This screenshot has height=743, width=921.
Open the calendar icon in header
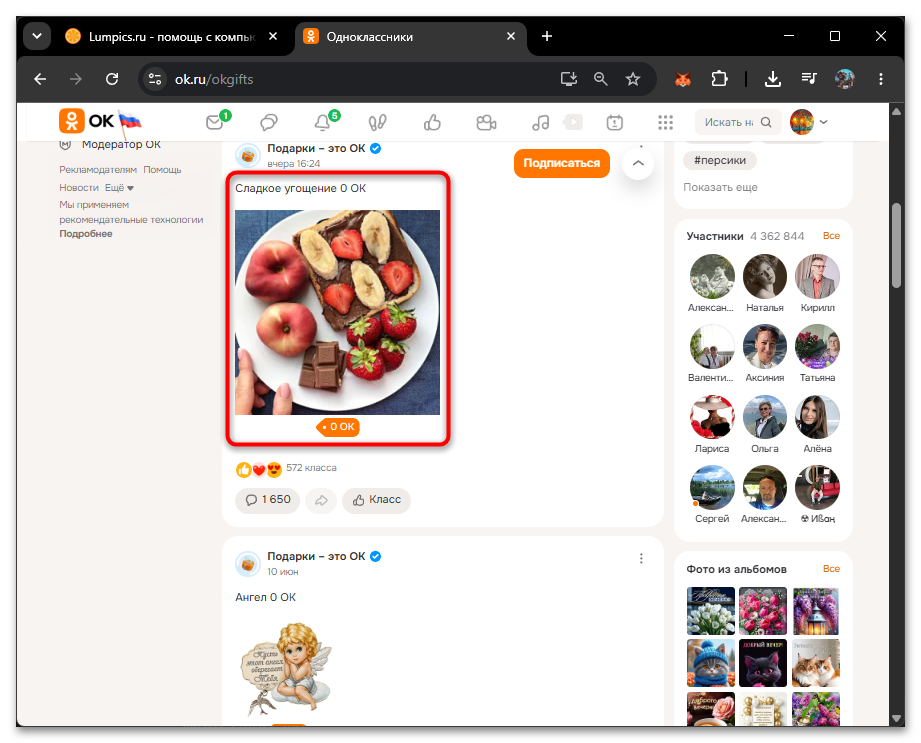pos(614,122)
